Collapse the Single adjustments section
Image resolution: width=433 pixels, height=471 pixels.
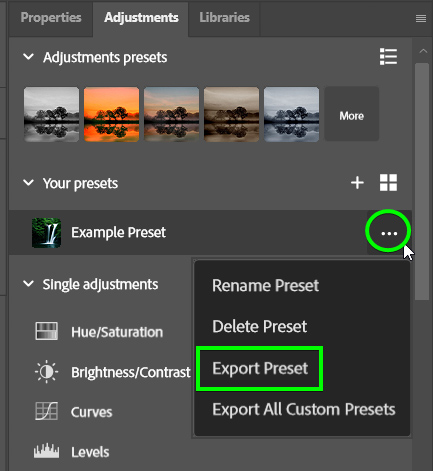pyautogui.click(x=28, y=284)
